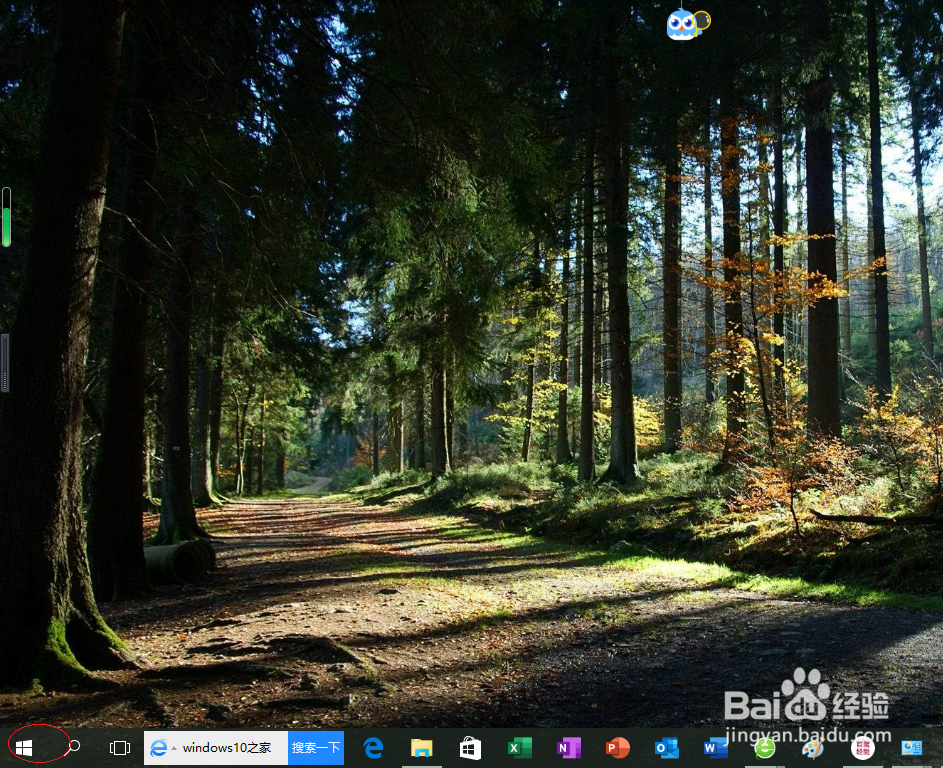Image resolution: width=943 pixels, height=768 pixels.
Task: Launch the Microsoft Store app
Action: point(470,747)
